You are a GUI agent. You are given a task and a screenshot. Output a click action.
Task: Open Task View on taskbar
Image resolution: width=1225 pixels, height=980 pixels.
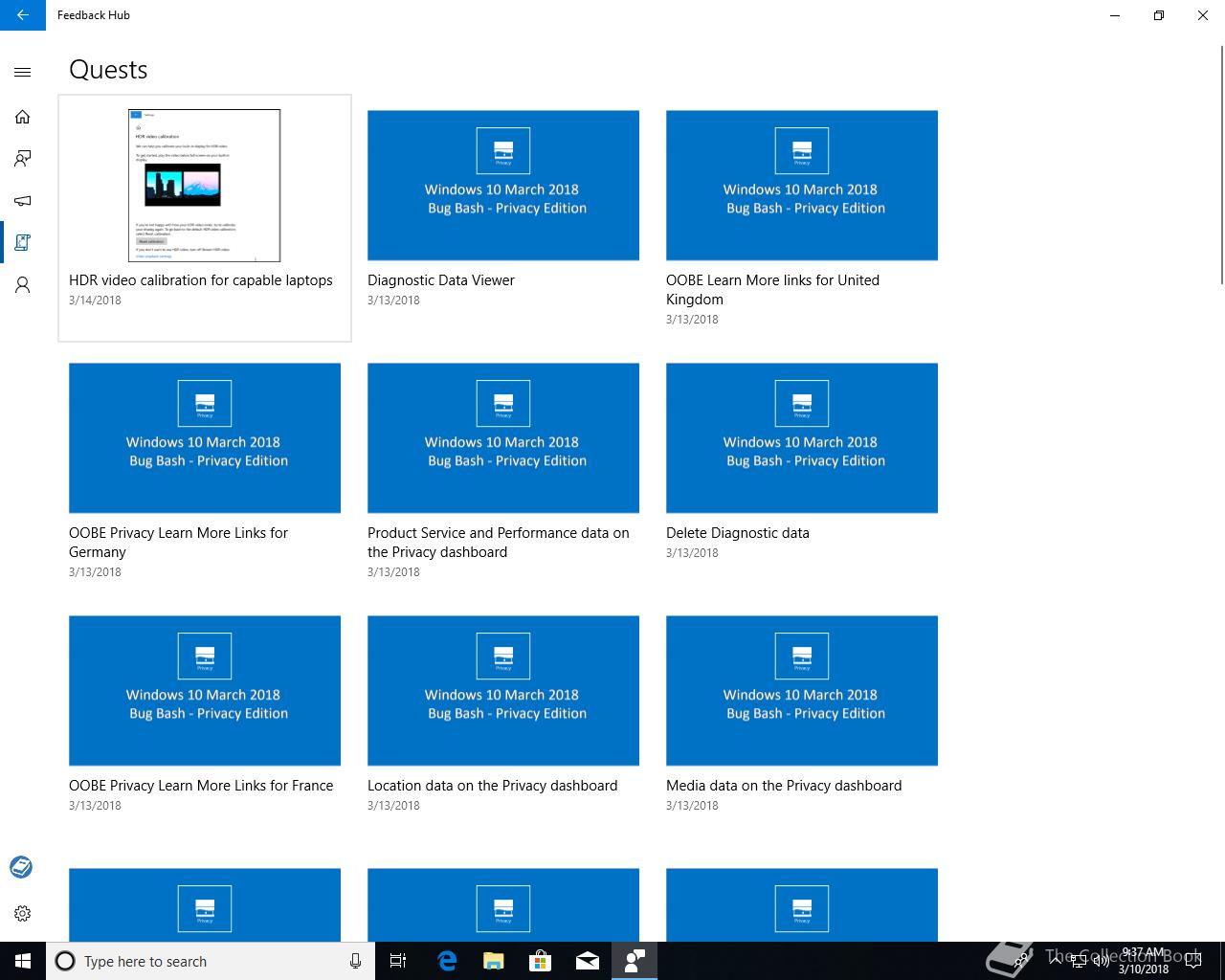point(398,961)
